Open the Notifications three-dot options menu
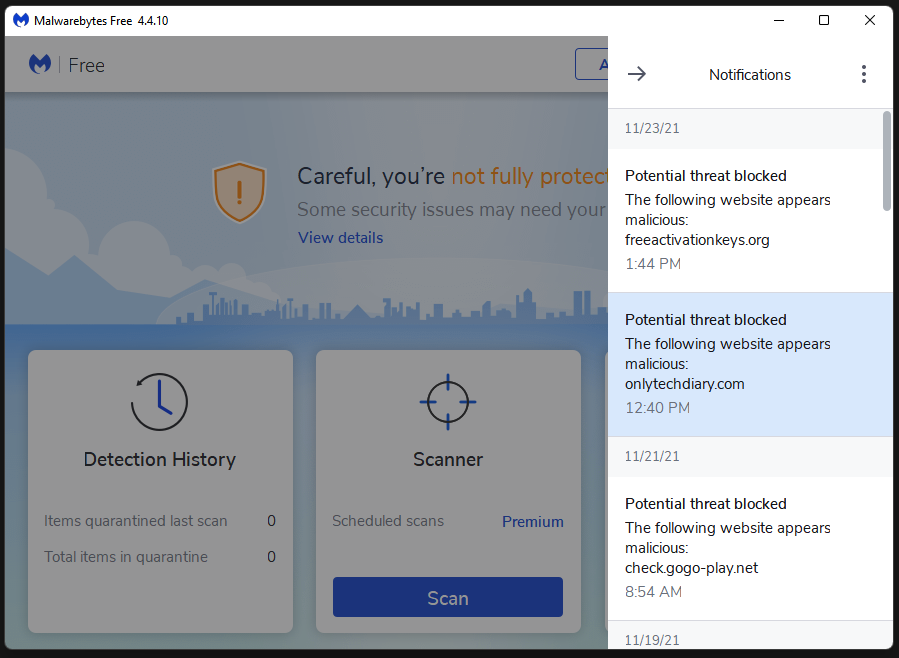Image resolution: width=899 pixels, height=658 pixels. [863, 74]
